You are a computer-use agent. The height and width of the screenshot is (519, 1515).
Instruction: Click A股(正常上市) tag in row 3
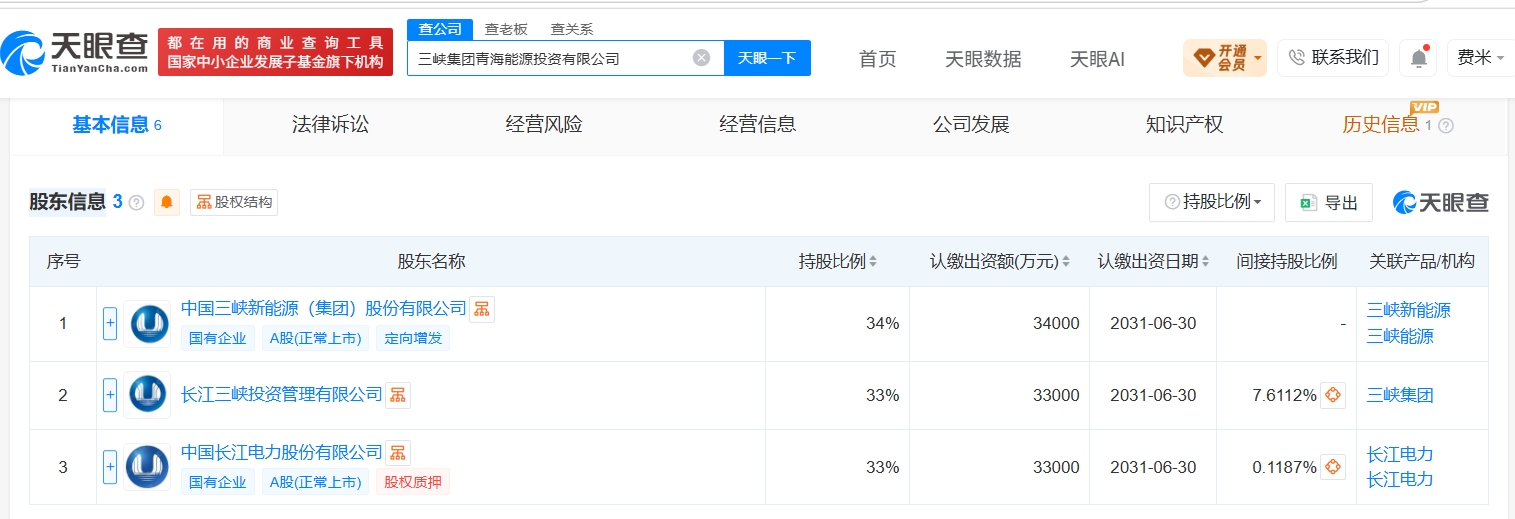click(316, 482)
